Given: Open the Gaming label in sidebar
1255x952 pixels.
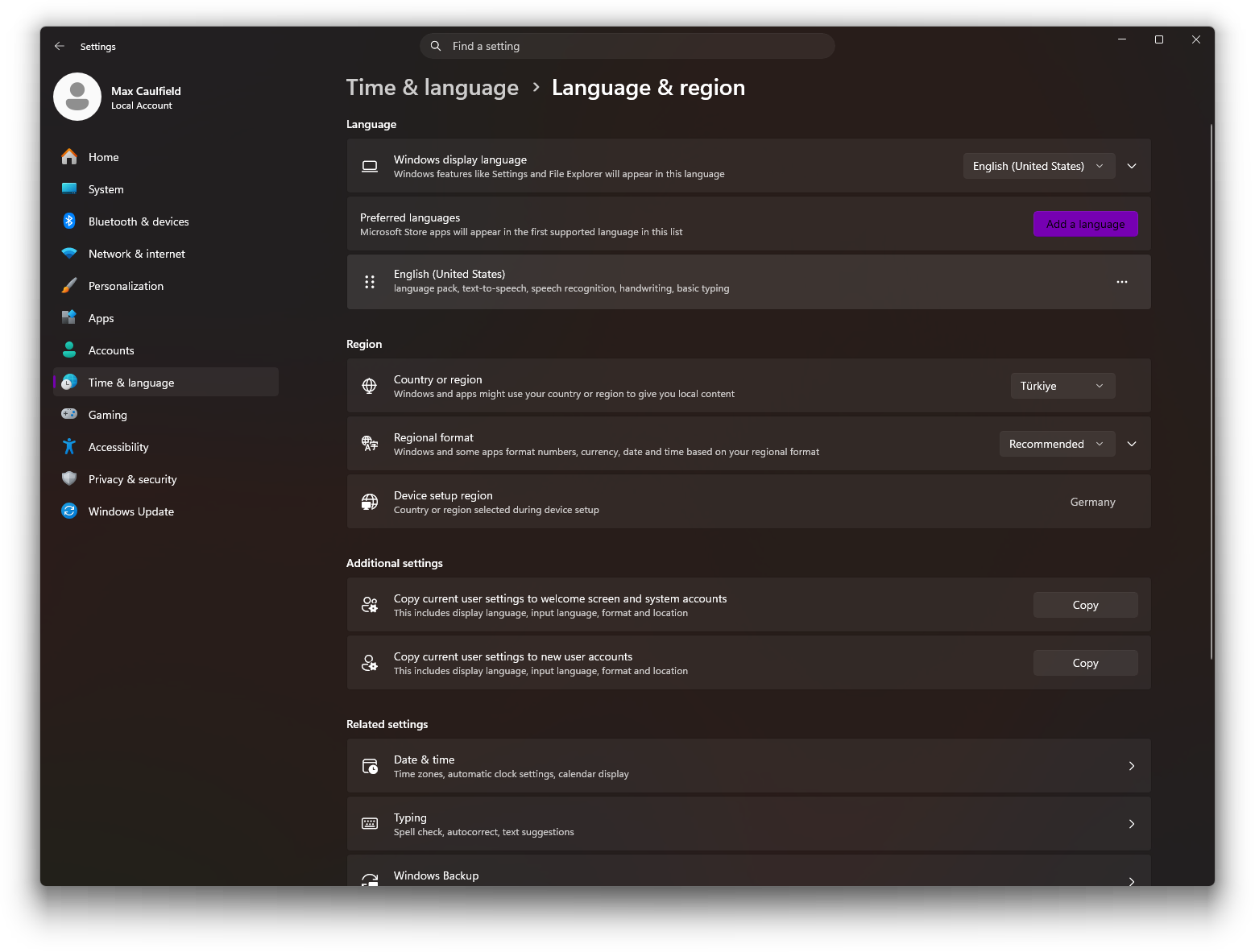Looking at the screenshot, I should coord(108,415).
